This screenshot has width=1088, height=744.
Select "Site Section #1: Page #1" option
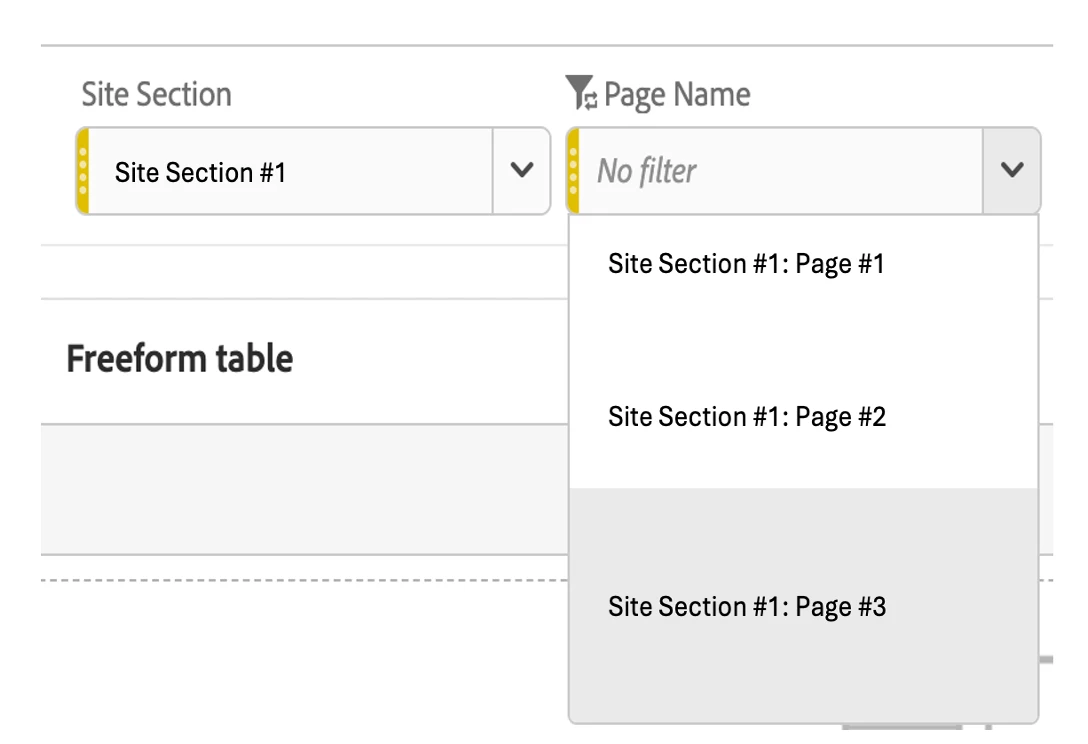746,264
